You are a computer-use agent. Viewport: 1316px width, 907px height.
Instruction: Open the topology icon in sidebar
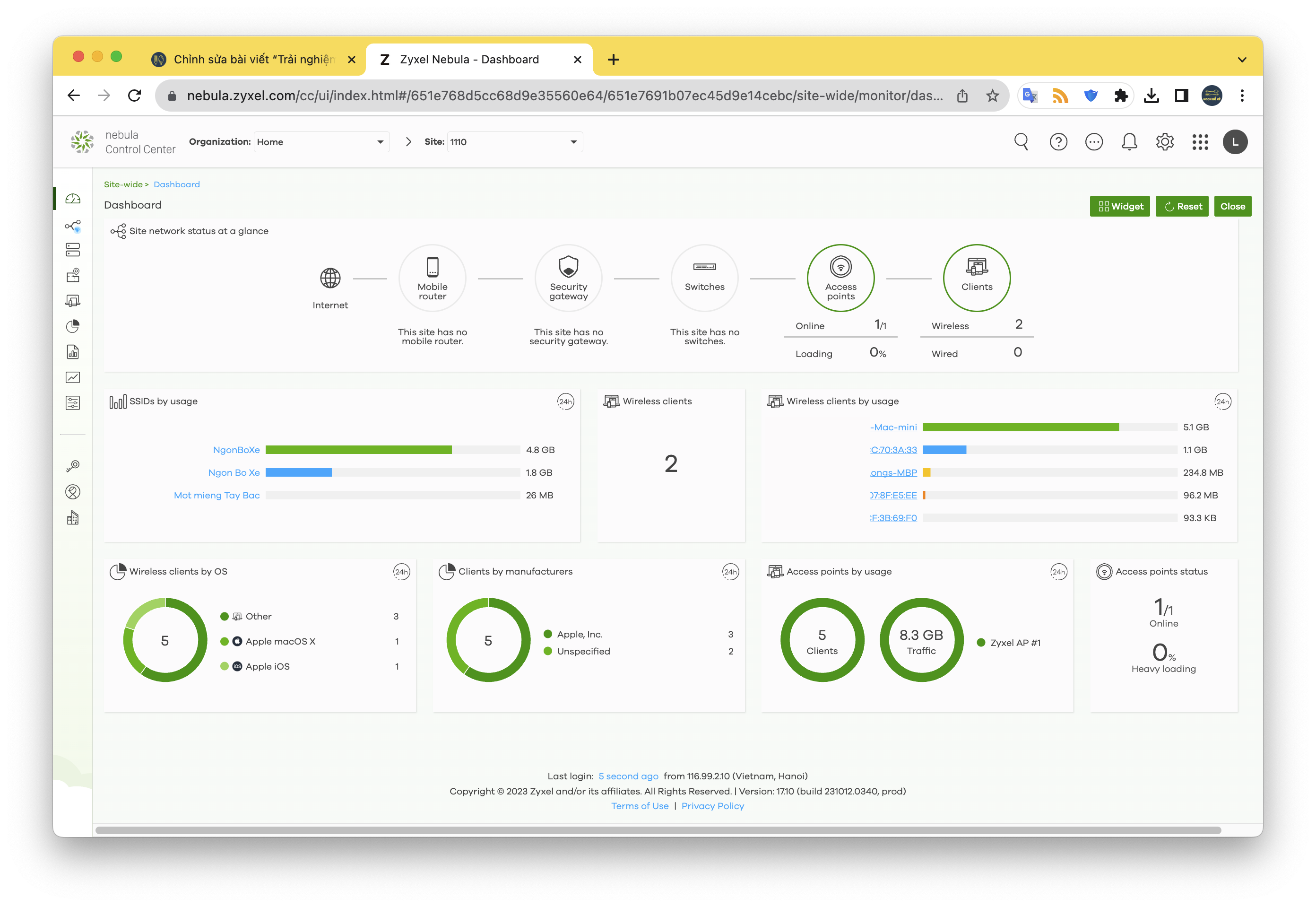tap(73, 226)
